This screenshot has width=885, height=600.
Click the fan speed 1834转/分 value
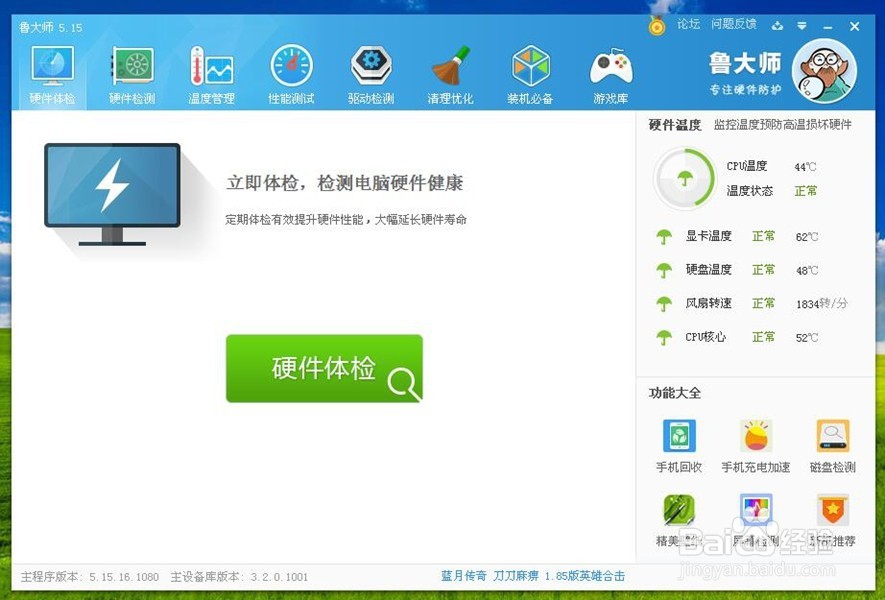coord(822,304)
